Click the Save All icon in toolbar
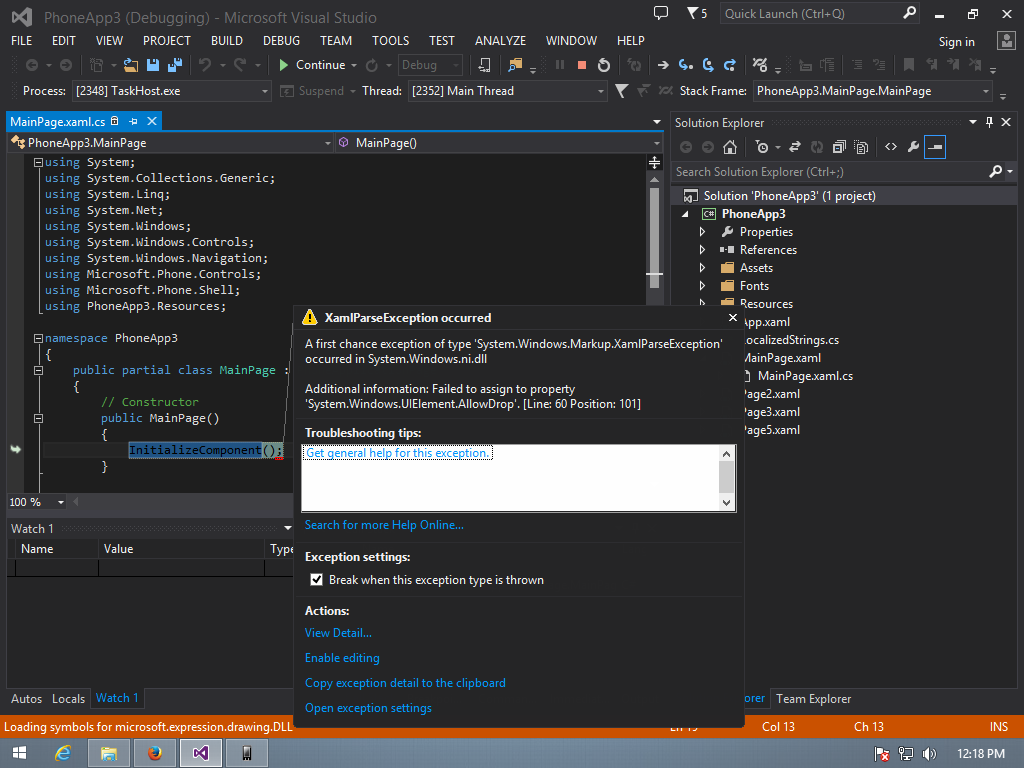 pos(175,65)
